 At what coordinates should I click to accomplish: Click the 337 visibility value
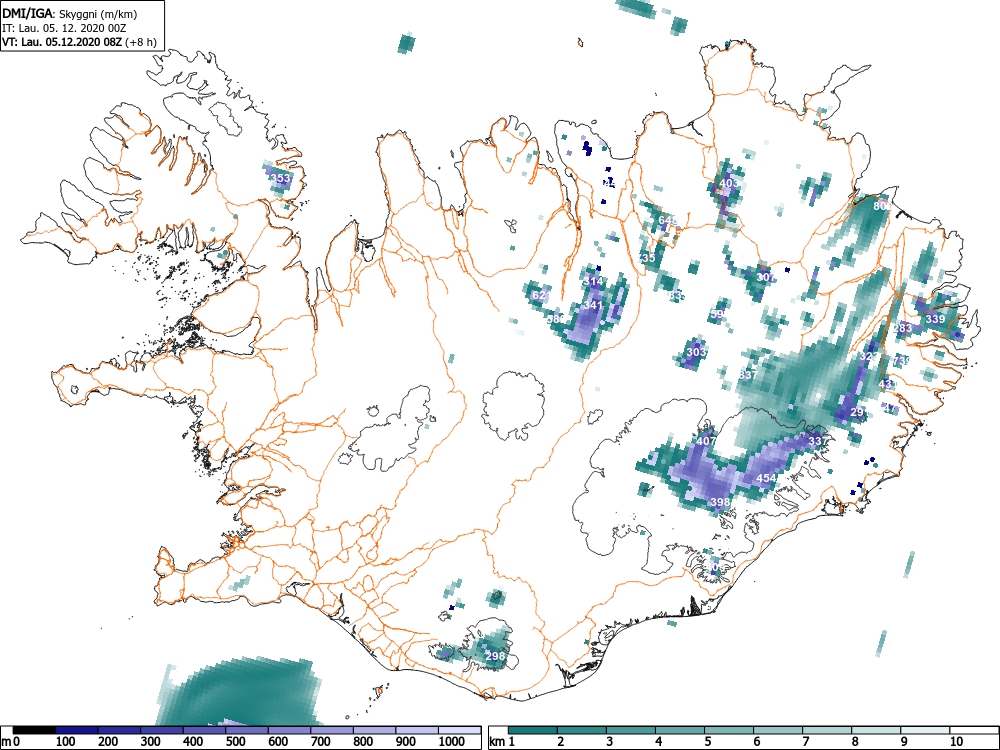[x=817, y=441]
